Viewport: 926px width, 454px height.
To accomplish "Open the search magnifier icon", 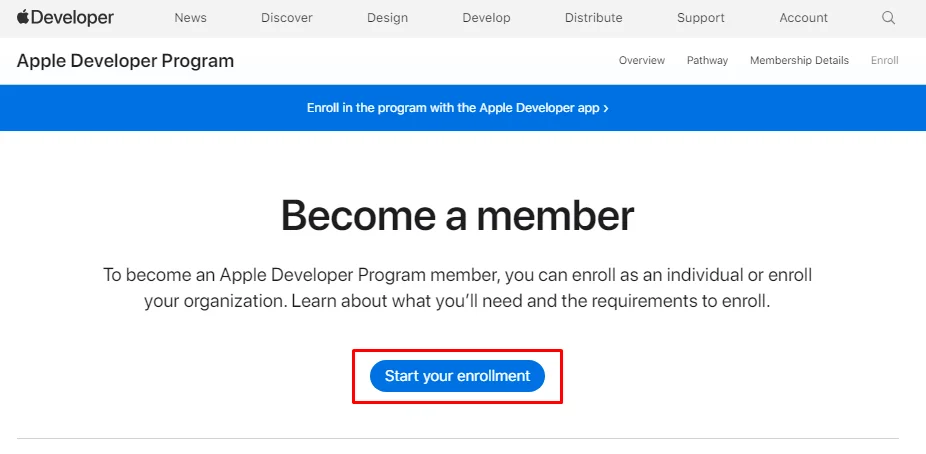I will tap(888, 18).
